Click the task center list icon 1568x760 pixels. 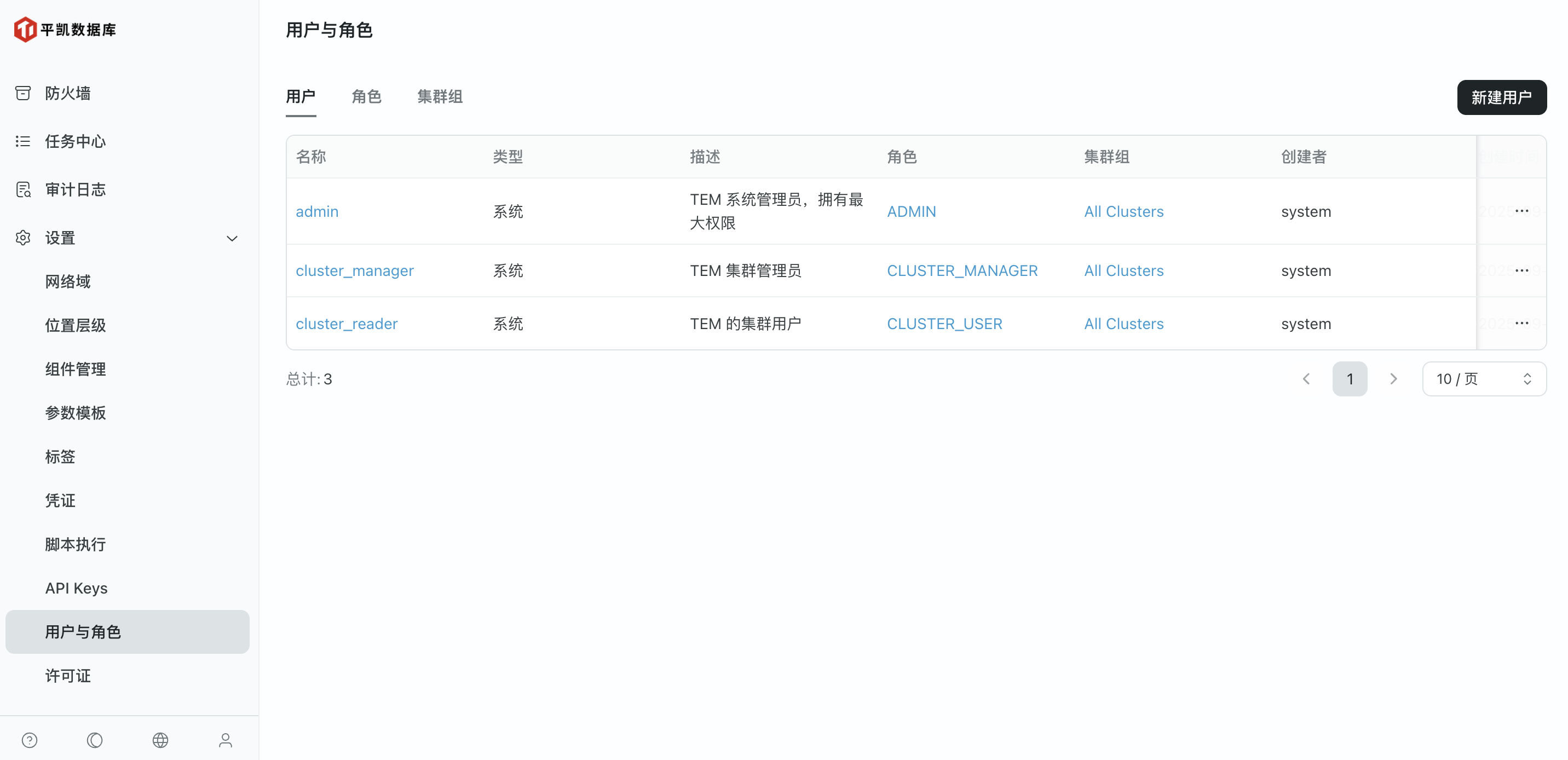click(23, 141)
